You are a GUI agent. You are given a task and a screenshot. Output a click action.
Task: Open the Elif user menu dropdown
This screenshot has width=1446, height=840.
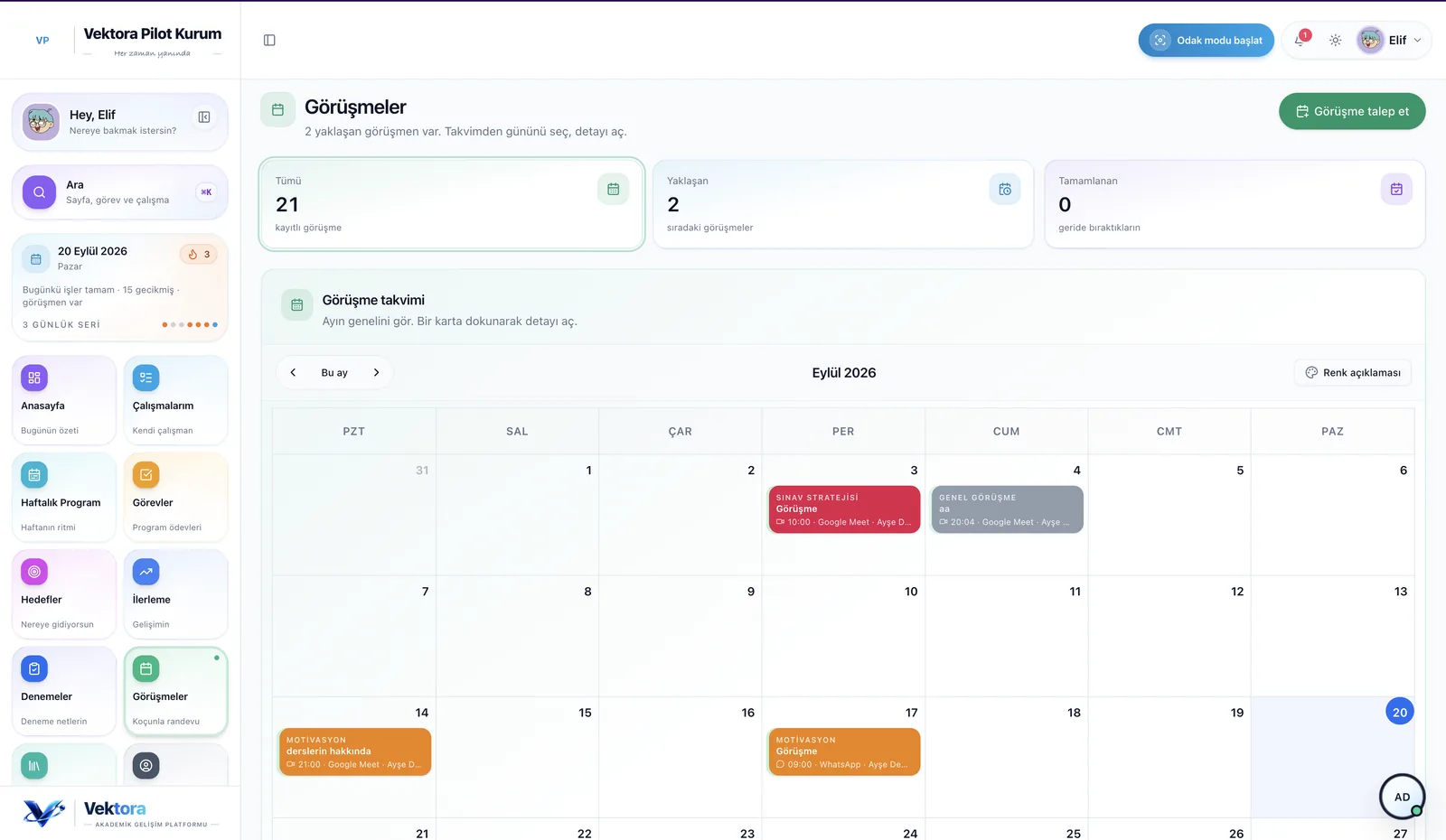click(x=1390, y=40)
